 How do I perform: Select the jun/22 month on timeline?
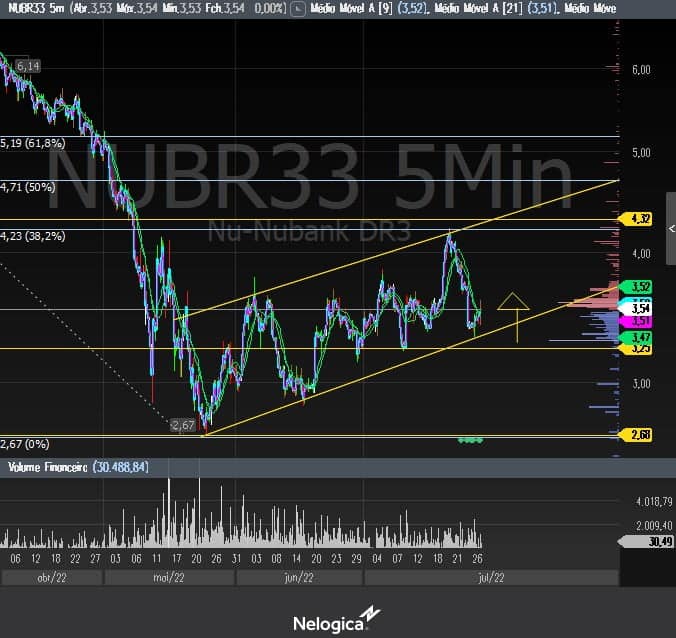(x=298, y=577)
